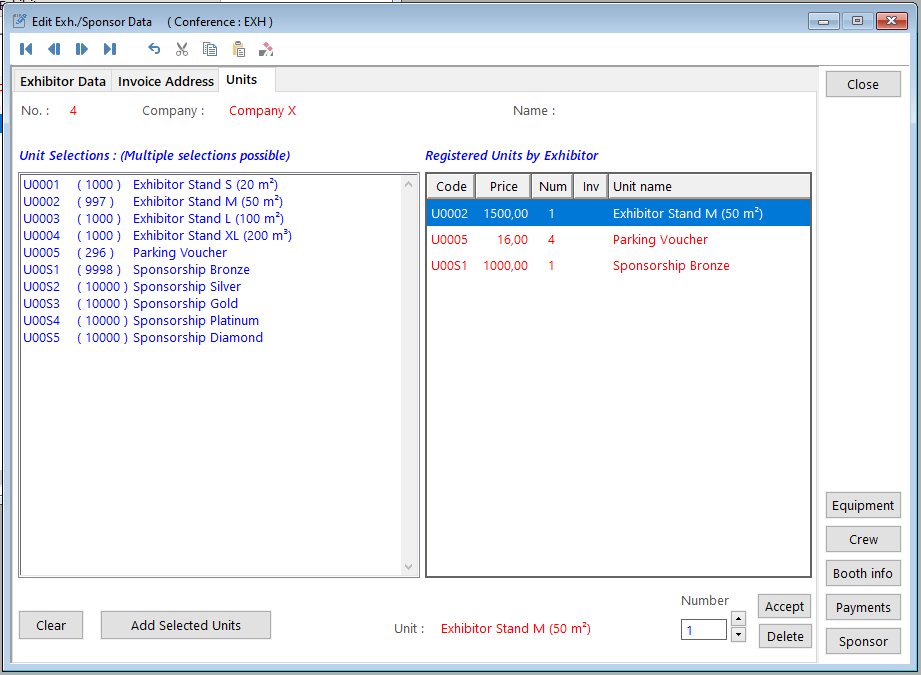
Task: Click the undo arrow icon
Action: point(154,49)
